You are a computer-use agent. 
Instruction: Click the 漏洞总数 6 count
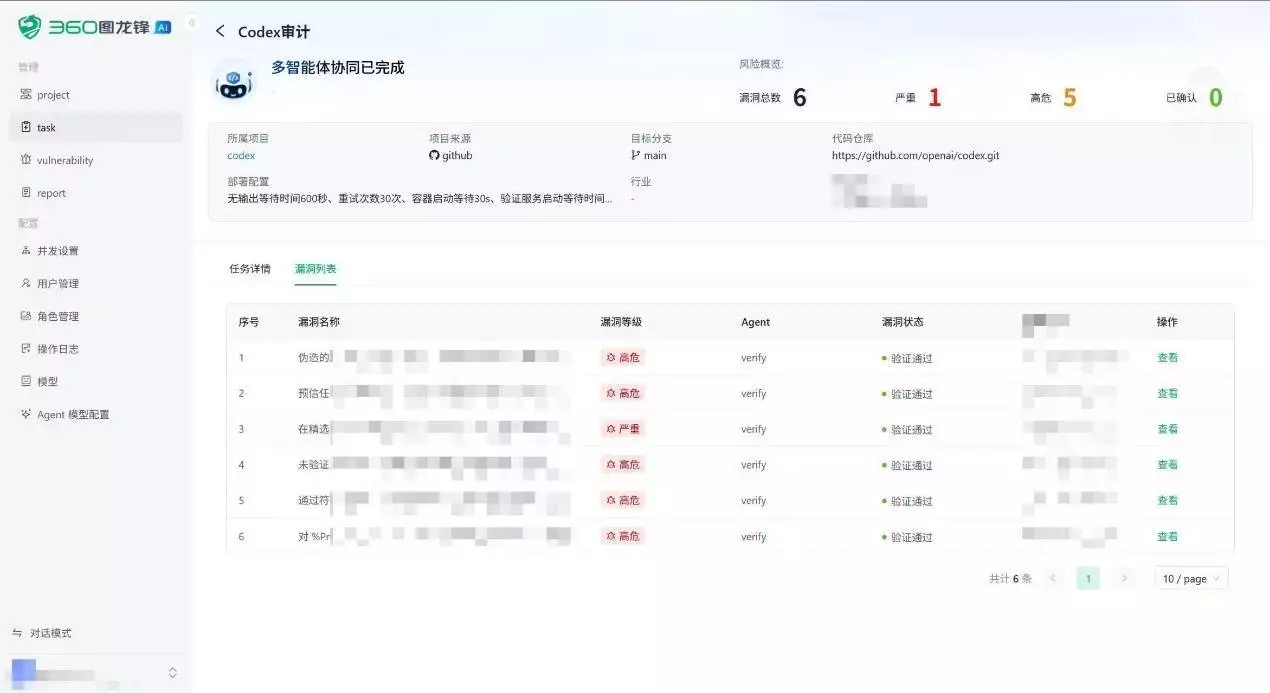(799, 98)
